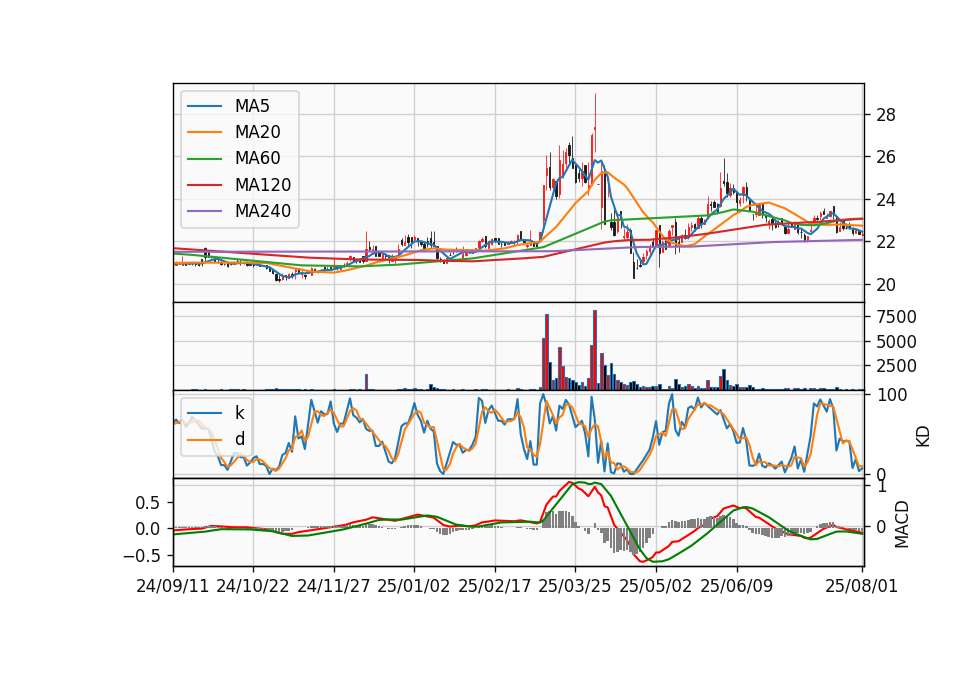Screen dimensions: 960x690
Task: Click the MACD axis label
Action: [901, 524]
